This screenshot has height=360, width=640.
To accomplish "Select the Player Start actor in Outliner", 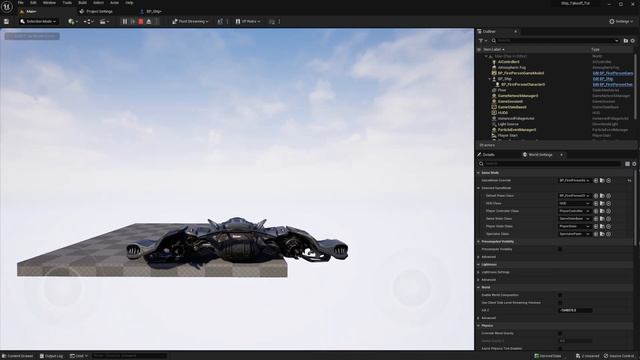I will pos(507,135).
